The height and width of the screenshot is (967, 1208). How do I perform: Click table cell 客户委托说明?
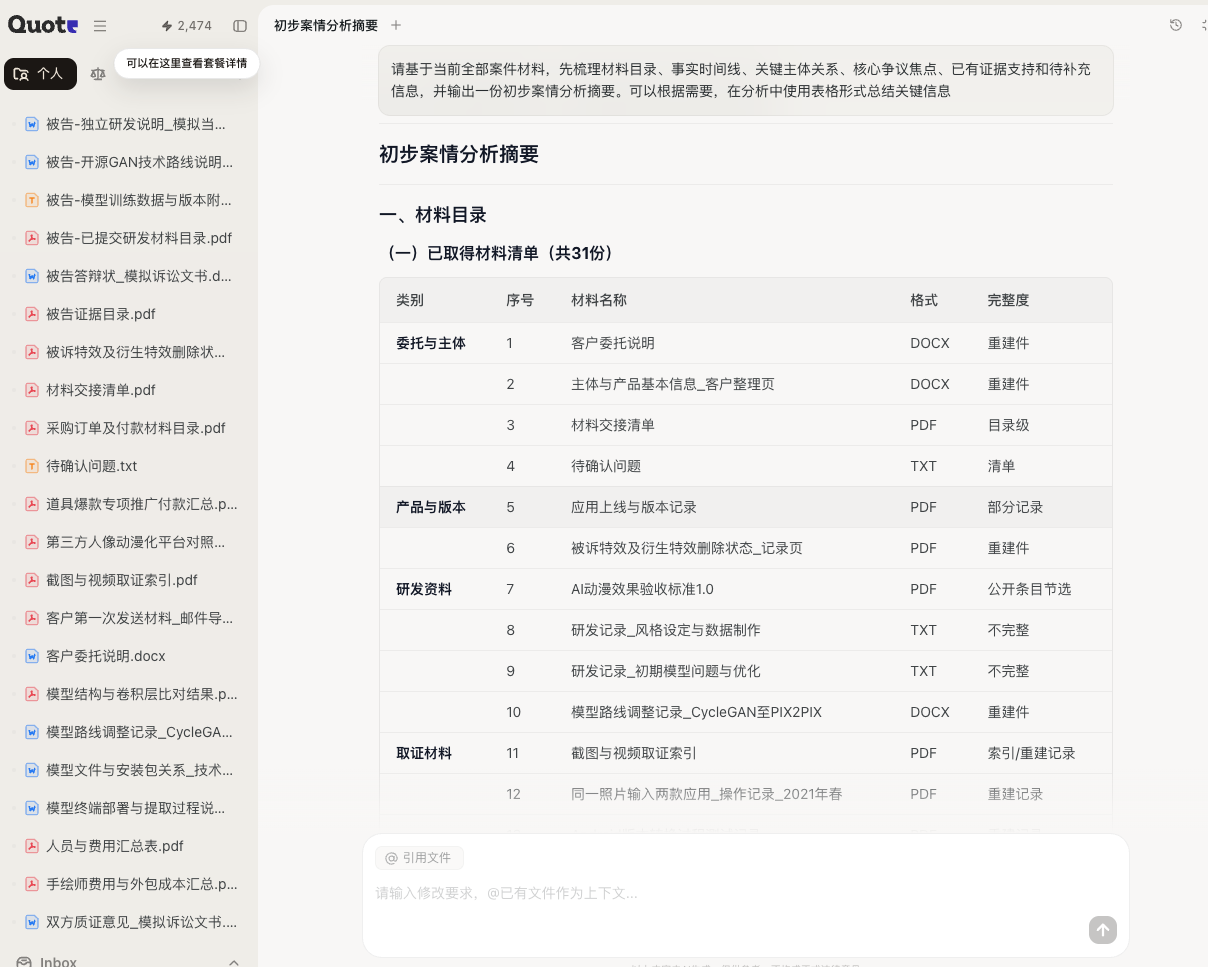613,343
